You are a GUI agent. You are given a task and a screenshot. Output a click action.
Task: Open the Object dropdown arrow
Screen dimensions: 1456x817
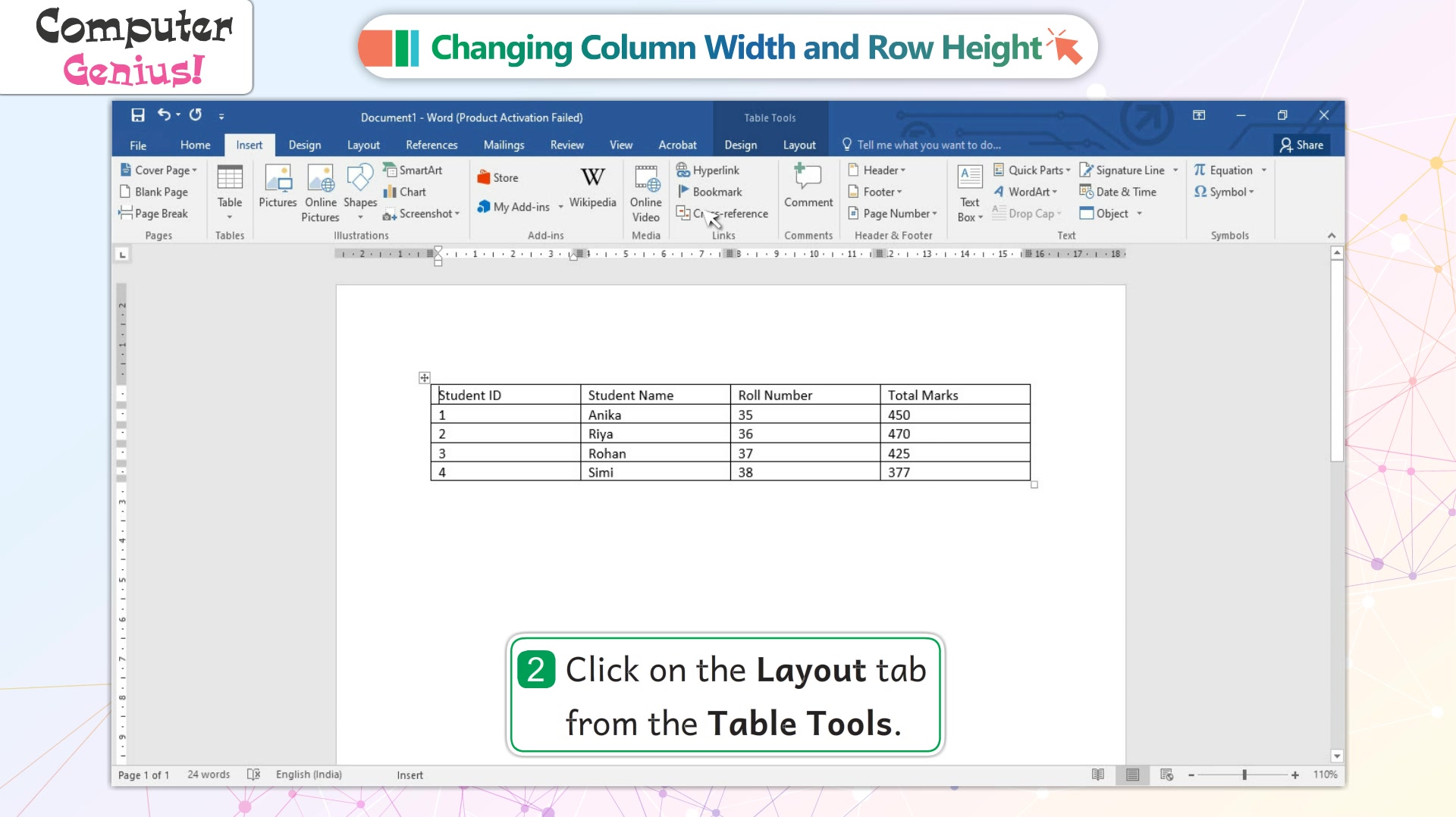(x=1139, y=214)
